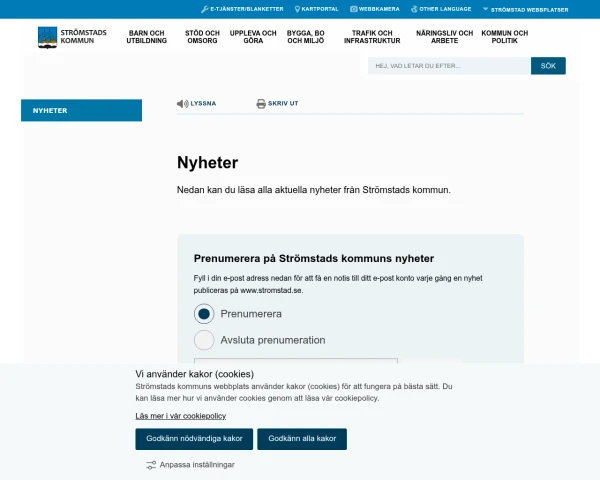Select Nyheter in the sidebar
600x480 pixels.
pos(82,110)
